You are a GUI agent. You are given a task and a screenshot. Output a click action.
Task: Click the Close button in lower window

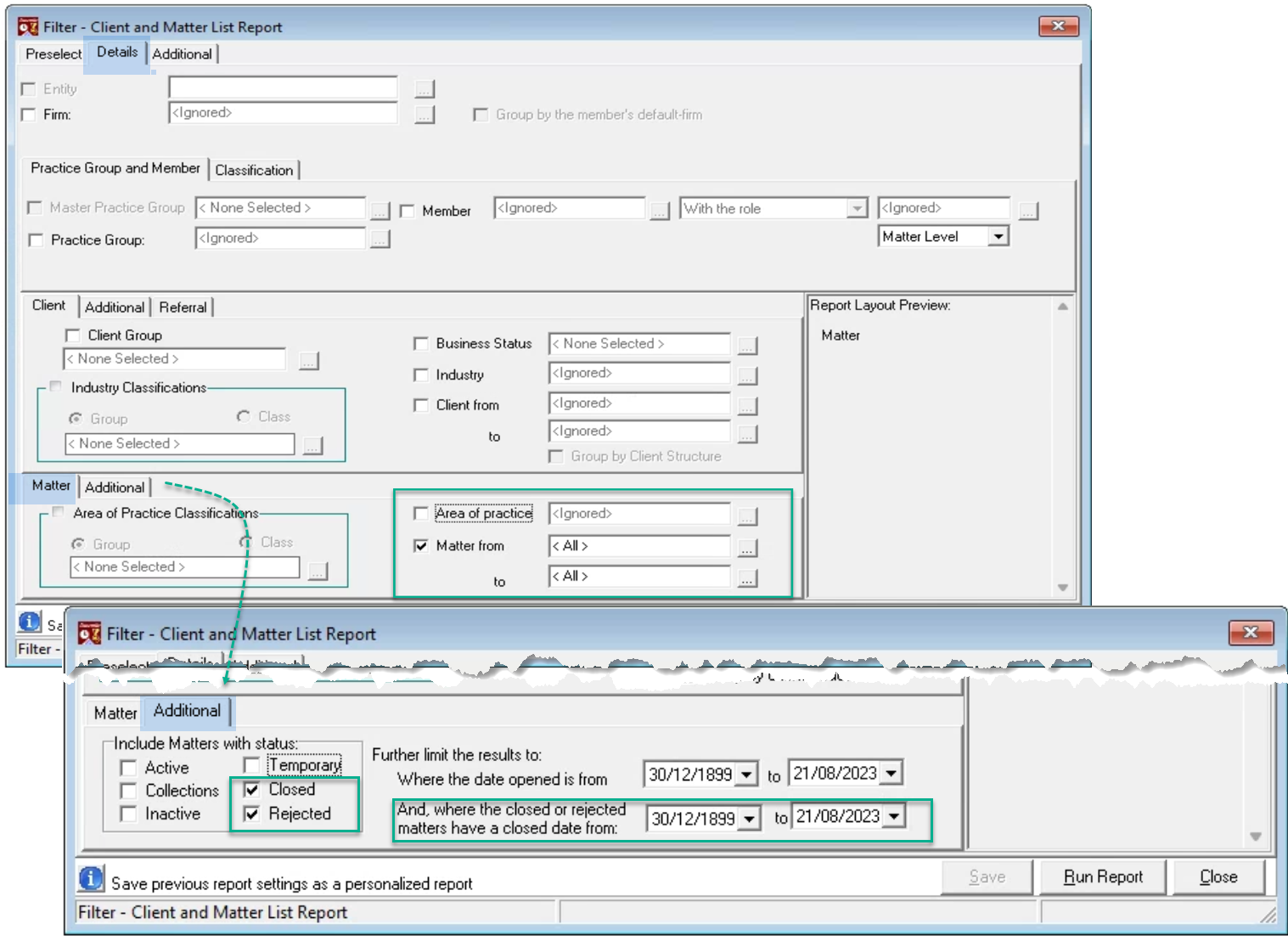pos(1218,876)
